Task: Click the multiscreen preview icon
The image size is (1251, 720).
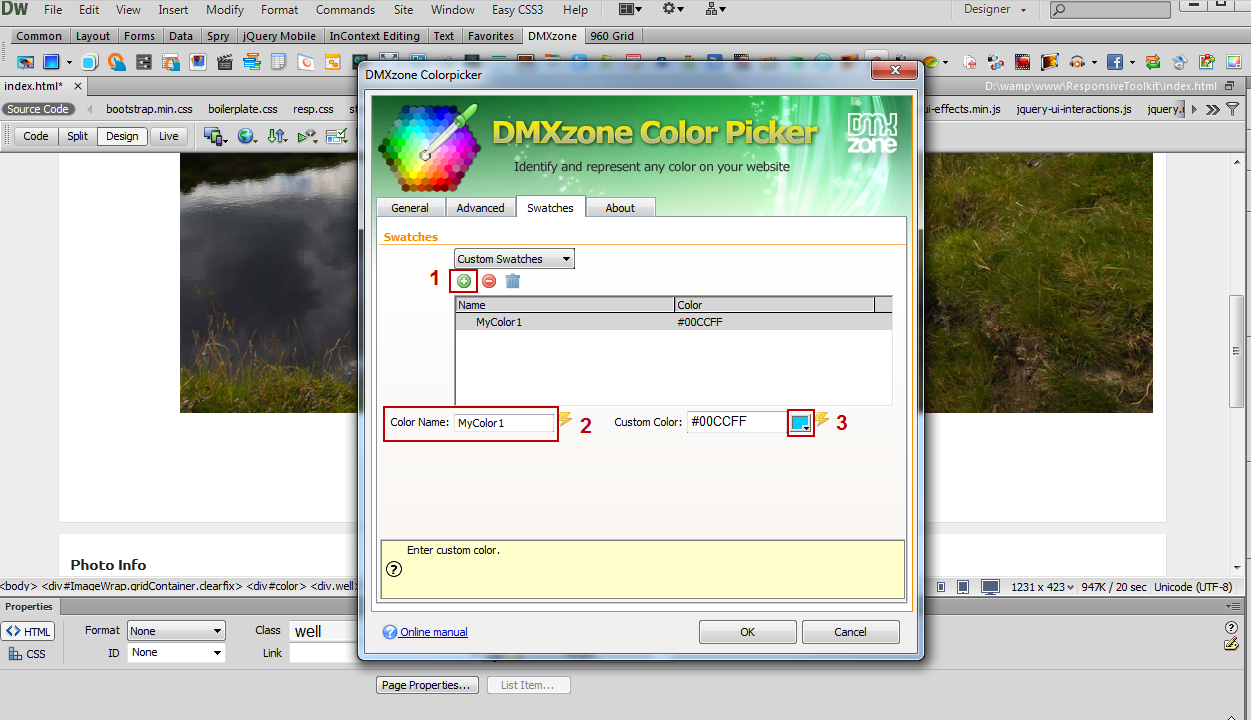Action: click(213, 136)
